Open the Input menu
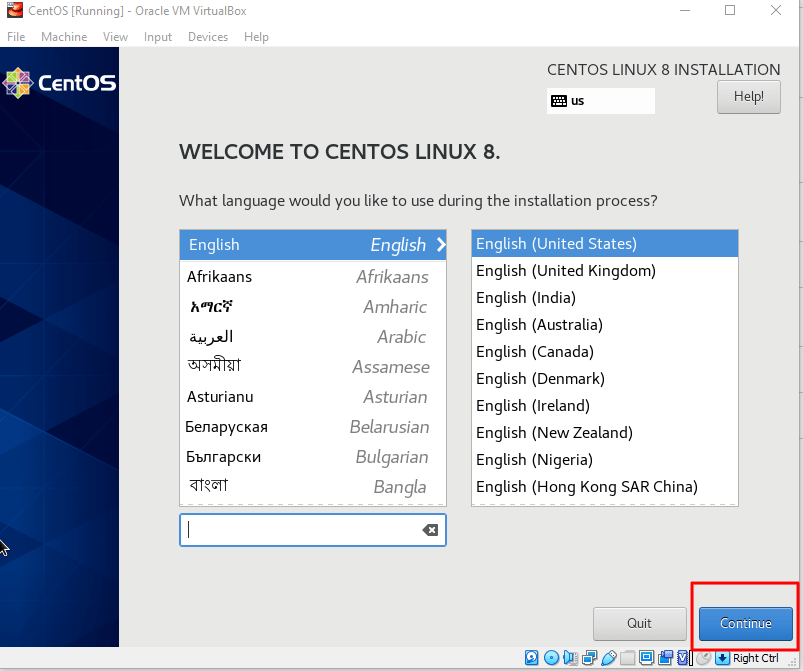Image resolution: width=803 pixels, height=671 pixels. pyautogui.click(x=158, y=37)
